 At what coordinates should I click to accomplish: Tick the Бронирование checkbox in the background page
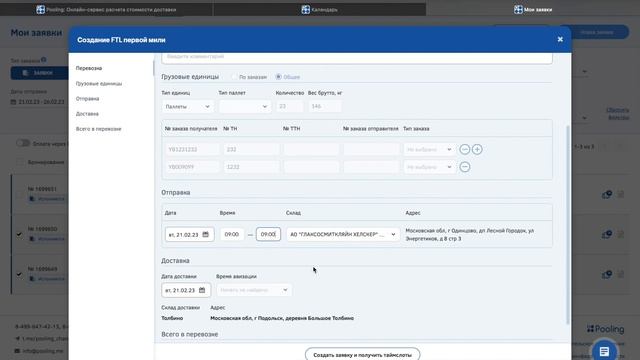click(x=20, y=162)
